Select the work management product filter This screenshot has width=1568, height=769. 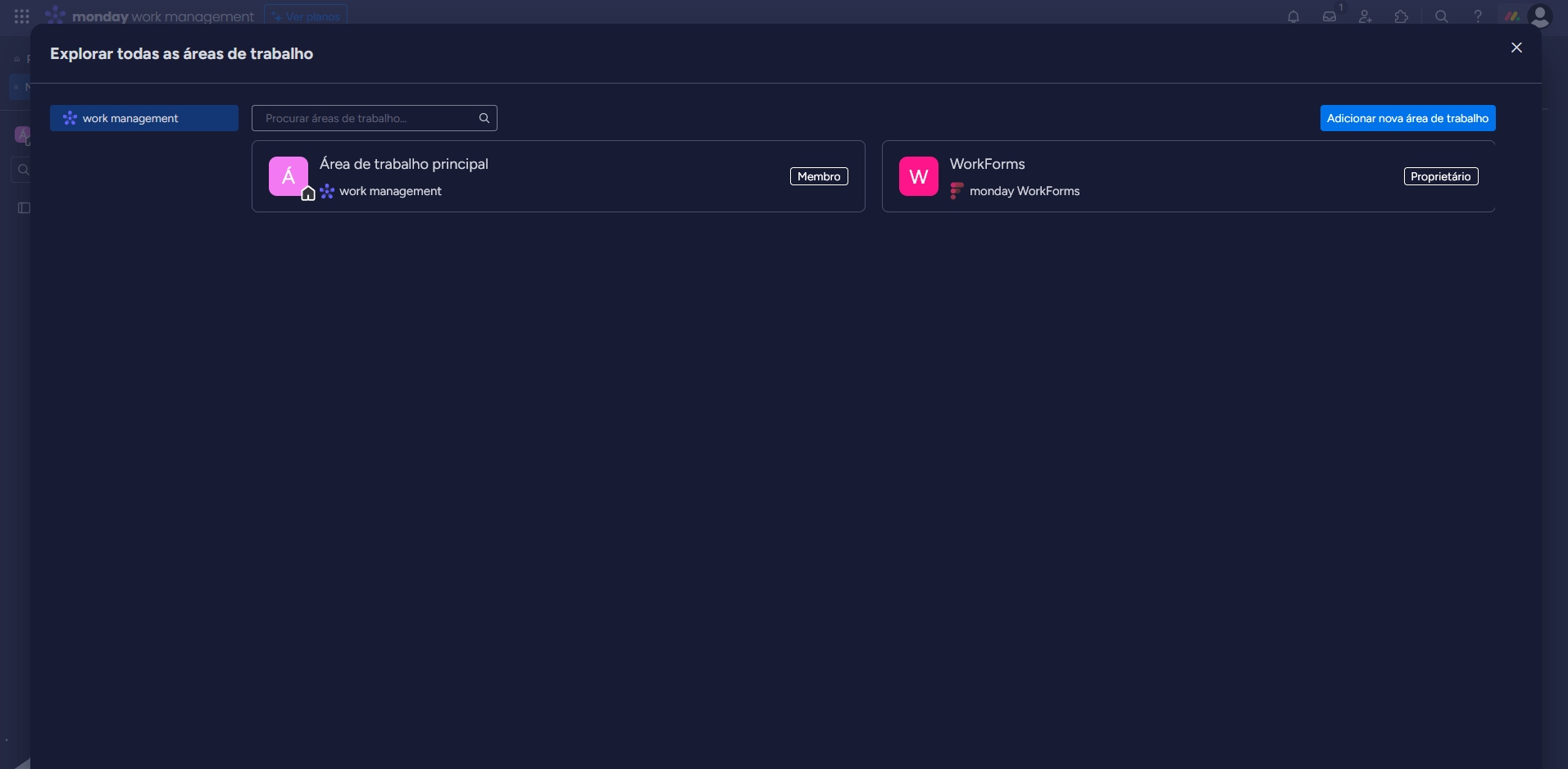[x=144, y=118]
